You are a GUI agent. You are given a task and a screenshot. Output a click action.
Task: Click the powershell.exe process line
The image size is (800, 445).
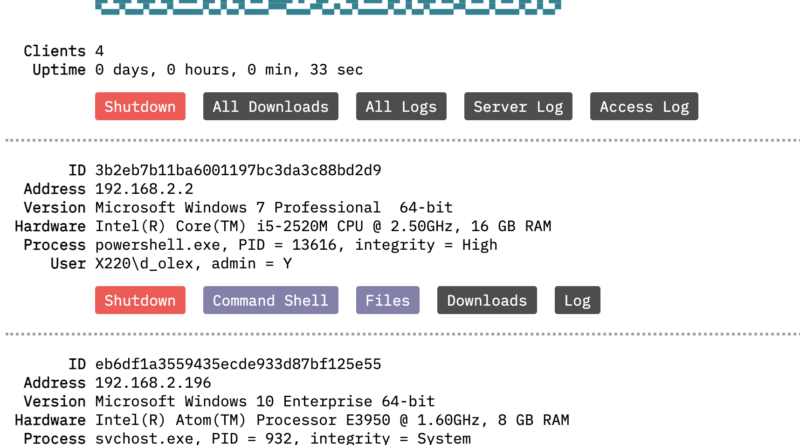pos(296,245)
